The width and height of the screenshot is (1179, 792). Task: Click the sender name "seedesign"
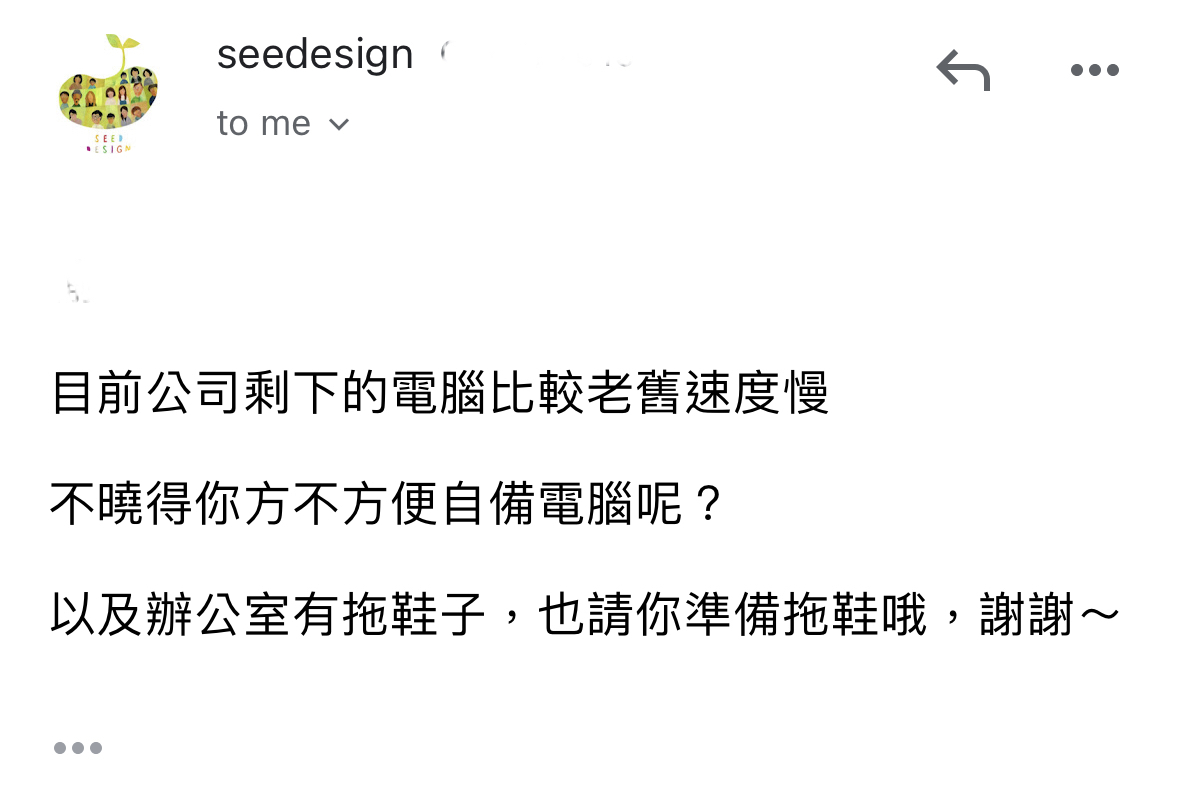pos(315,54)
